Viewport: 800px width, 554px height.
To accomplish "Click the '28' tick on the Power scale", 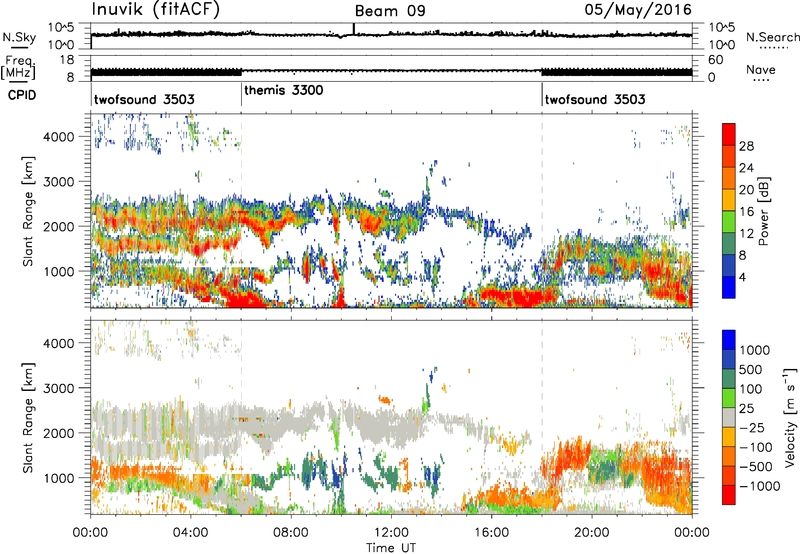I will tap(746, 146).
